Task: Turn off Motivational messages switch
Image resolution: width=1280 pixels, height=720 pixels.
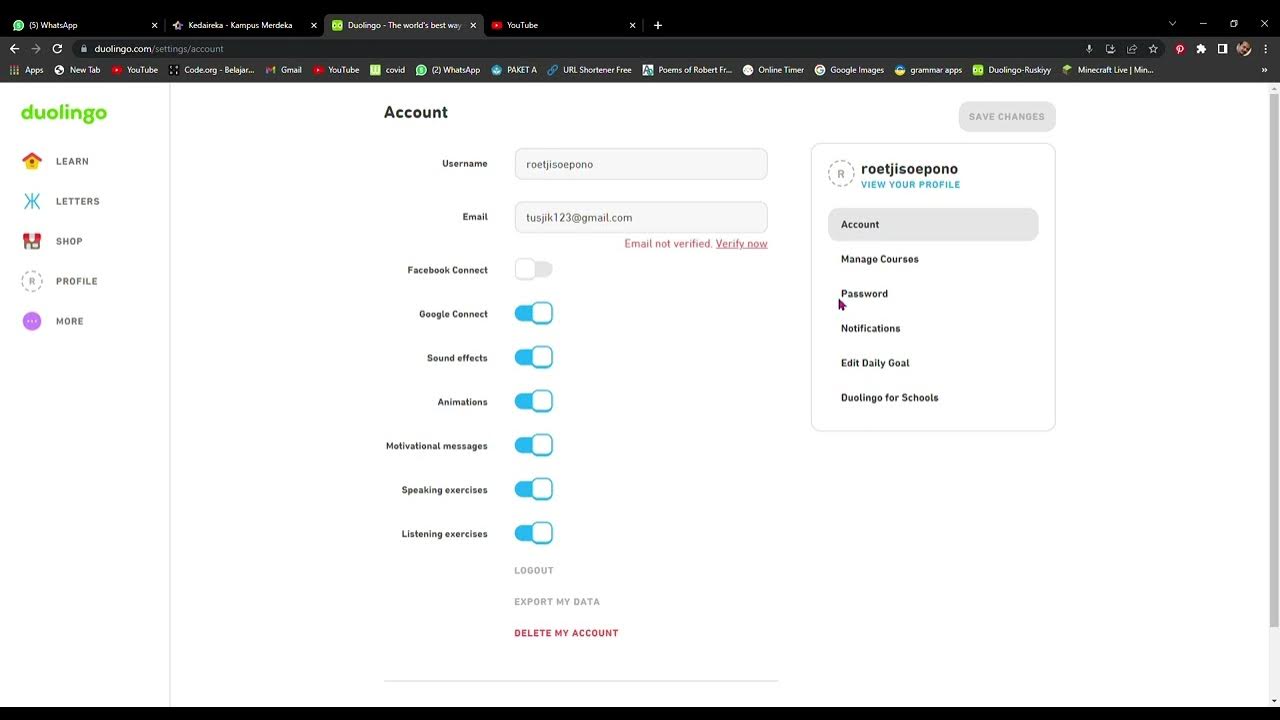Action: [x=533, y=445]
